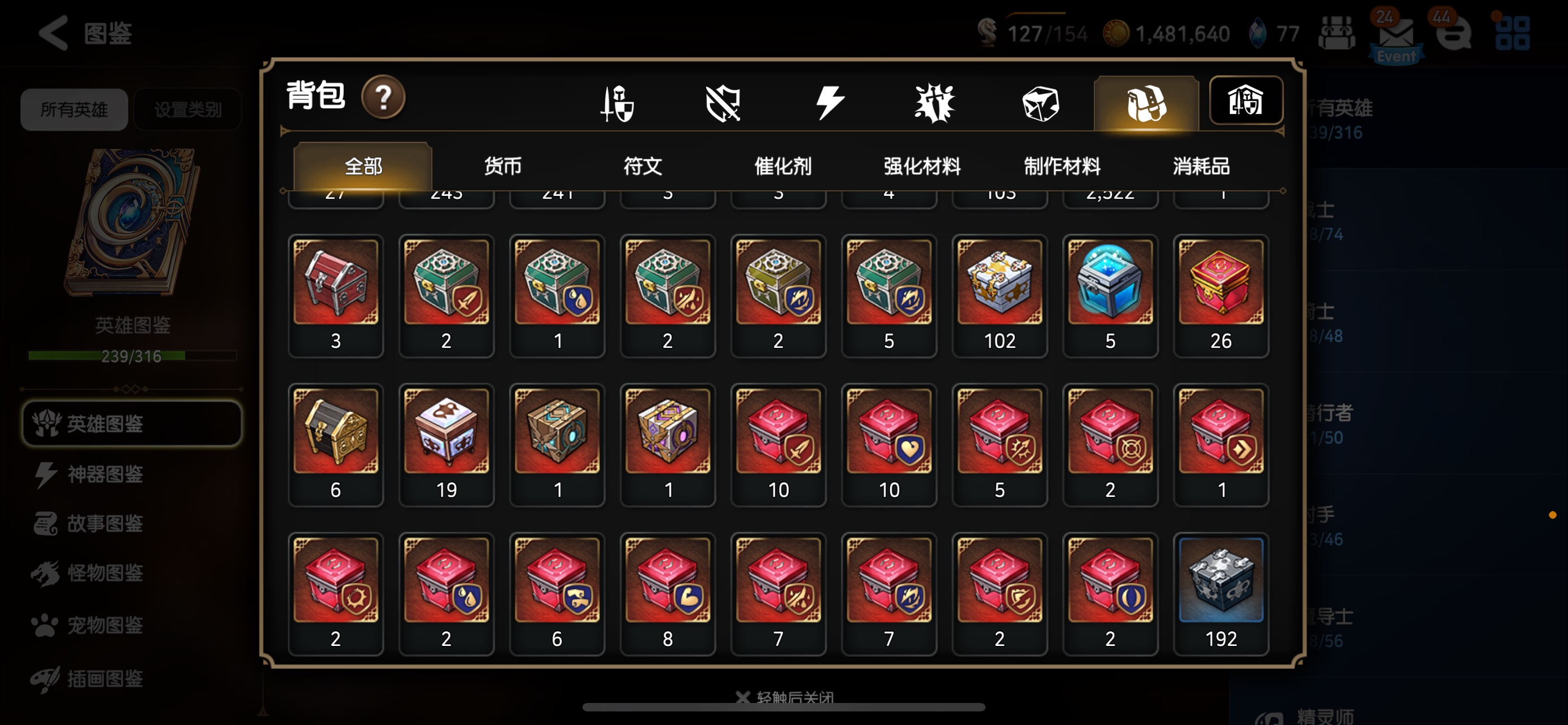The width and height of the screenshot is (1568, 725).
Task: Open the grid menu icon top right
Action: [x=1512, y=33]
